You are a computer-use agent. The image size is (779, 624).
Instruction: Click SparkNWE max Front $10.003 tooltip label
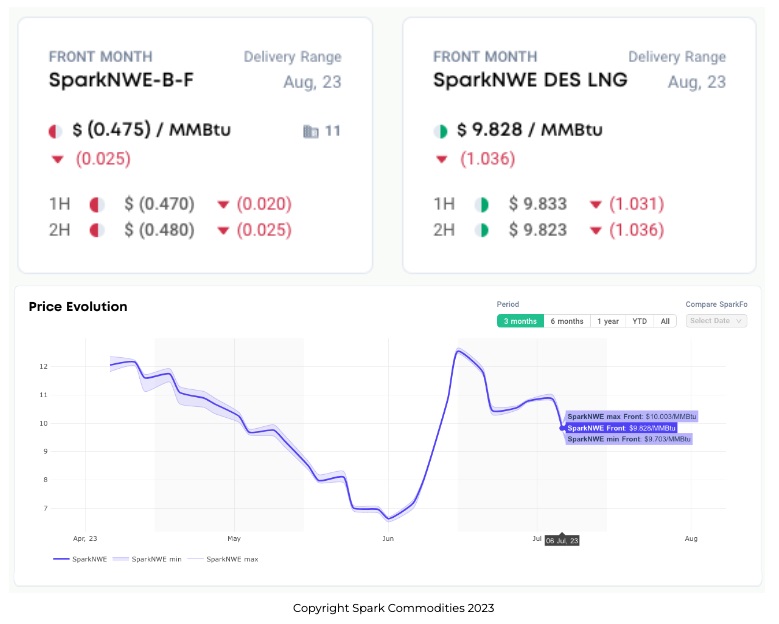pyautogui.click(x=631, y=416)
